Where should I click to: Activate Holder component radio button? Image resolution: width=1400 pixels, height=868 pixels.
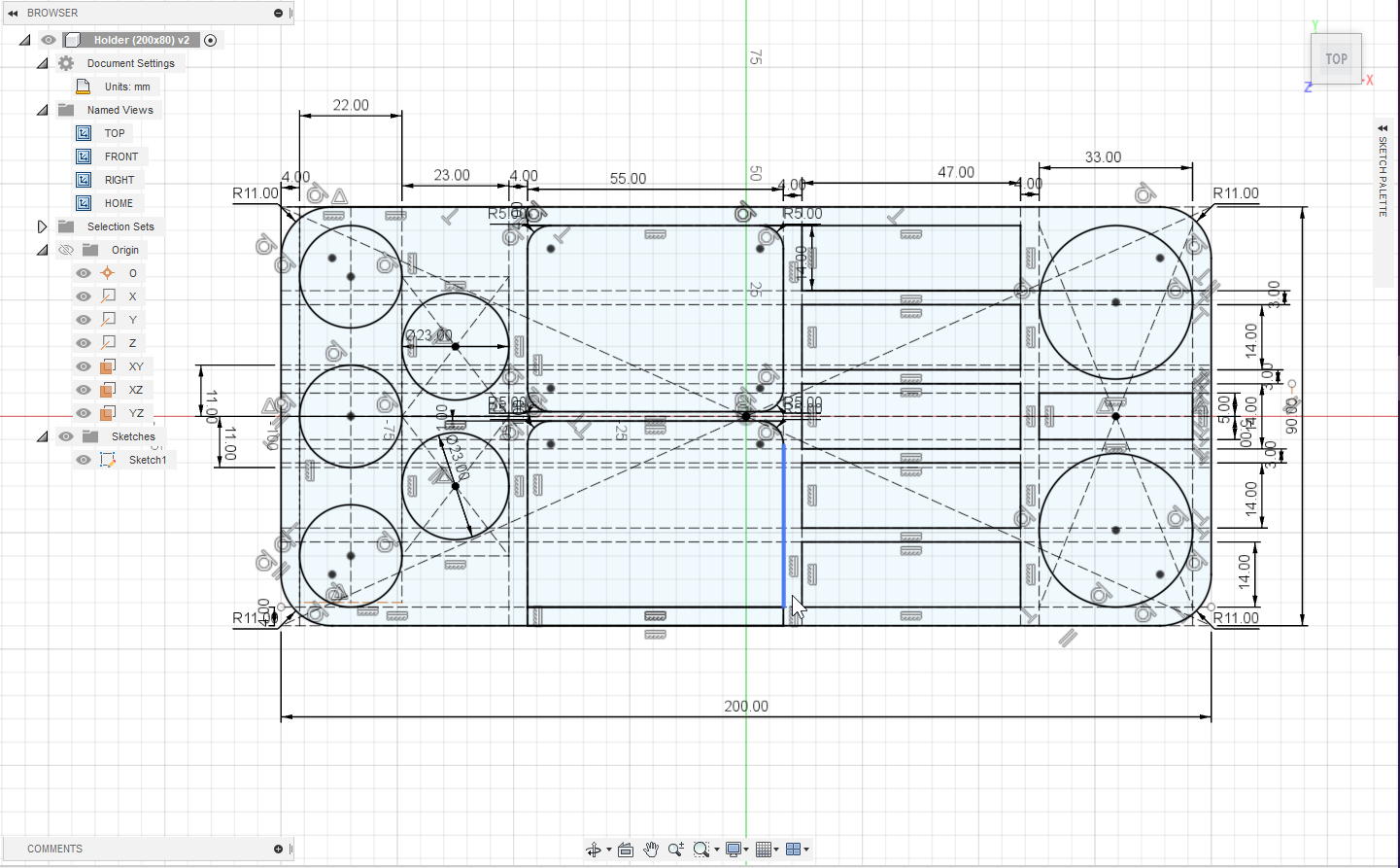point(210,40)
